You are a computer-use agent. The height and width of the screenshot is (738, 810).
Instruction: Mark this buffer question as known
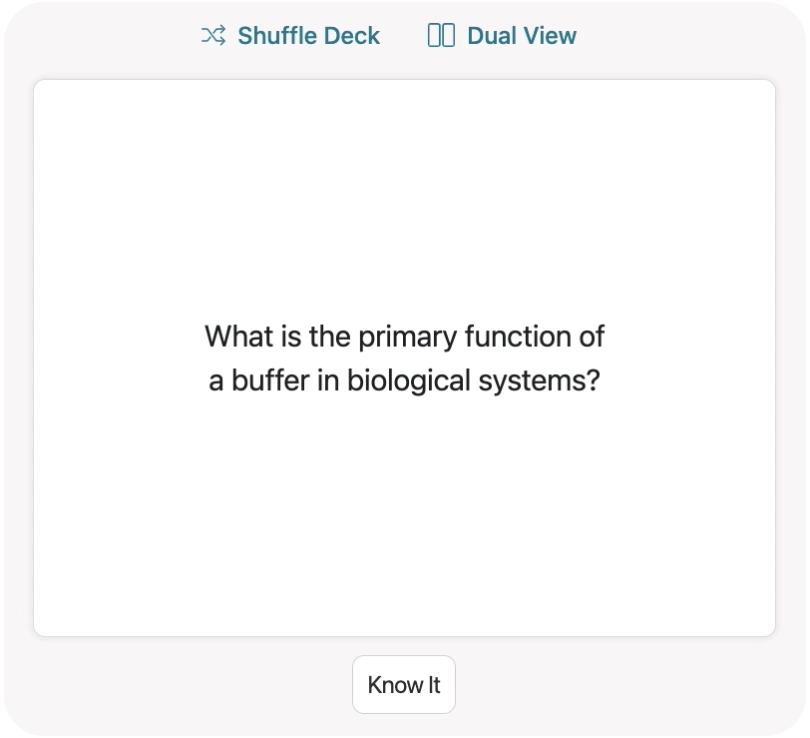click(404, 684)
